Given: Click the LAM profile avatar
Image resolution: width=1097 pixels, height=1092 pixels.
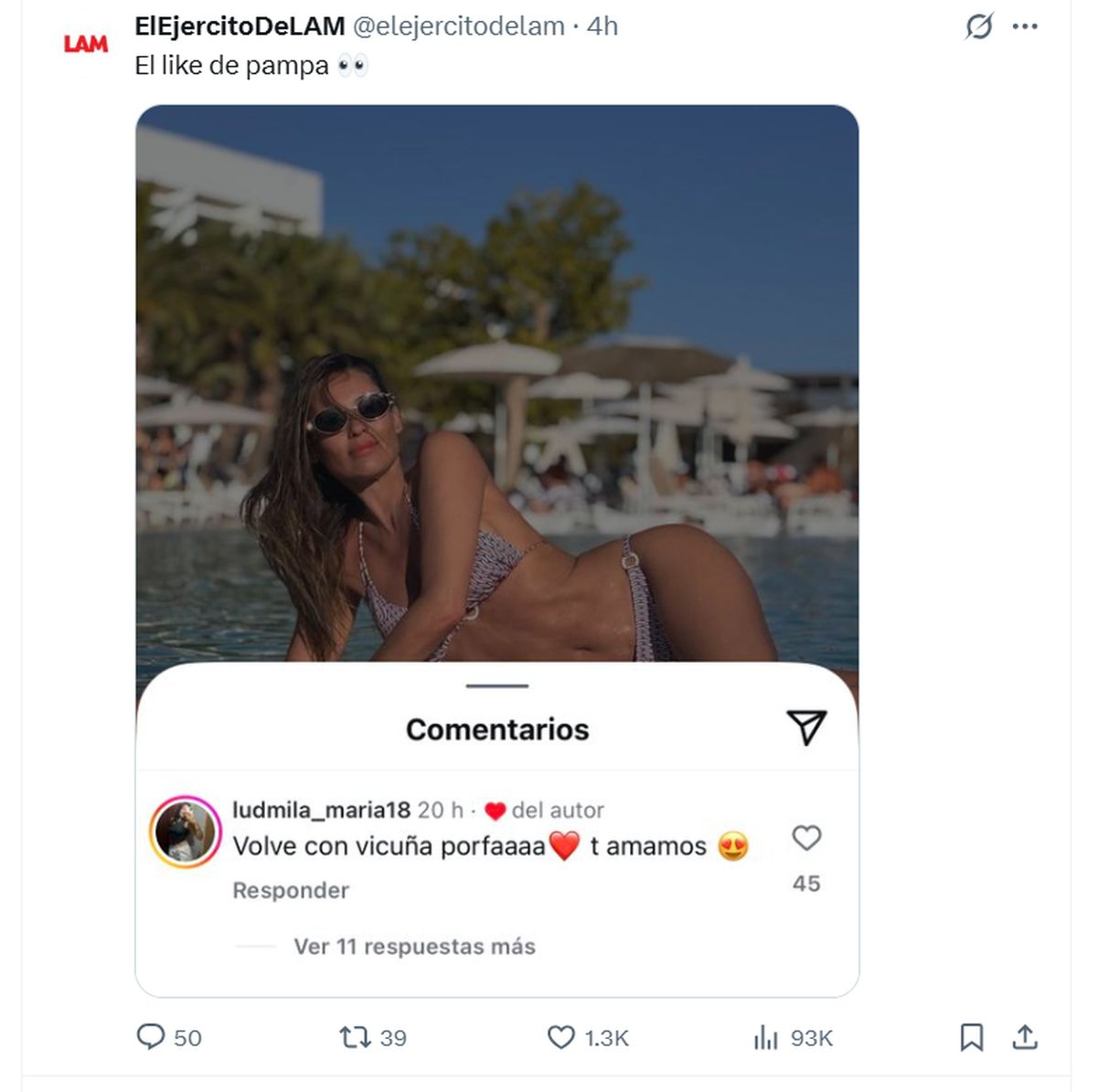Looking at the screenshot, I should pos(86,43).
